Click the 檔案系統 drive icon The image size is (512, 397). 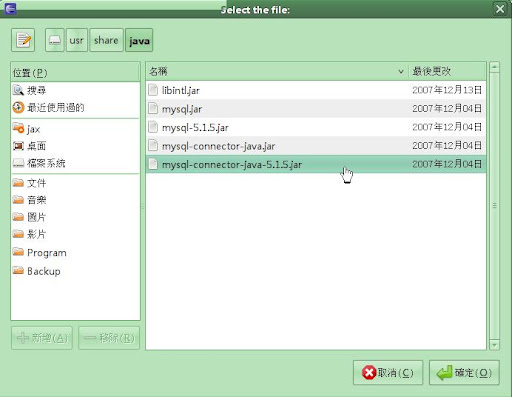pyautogui.click(x=18, y=163)
